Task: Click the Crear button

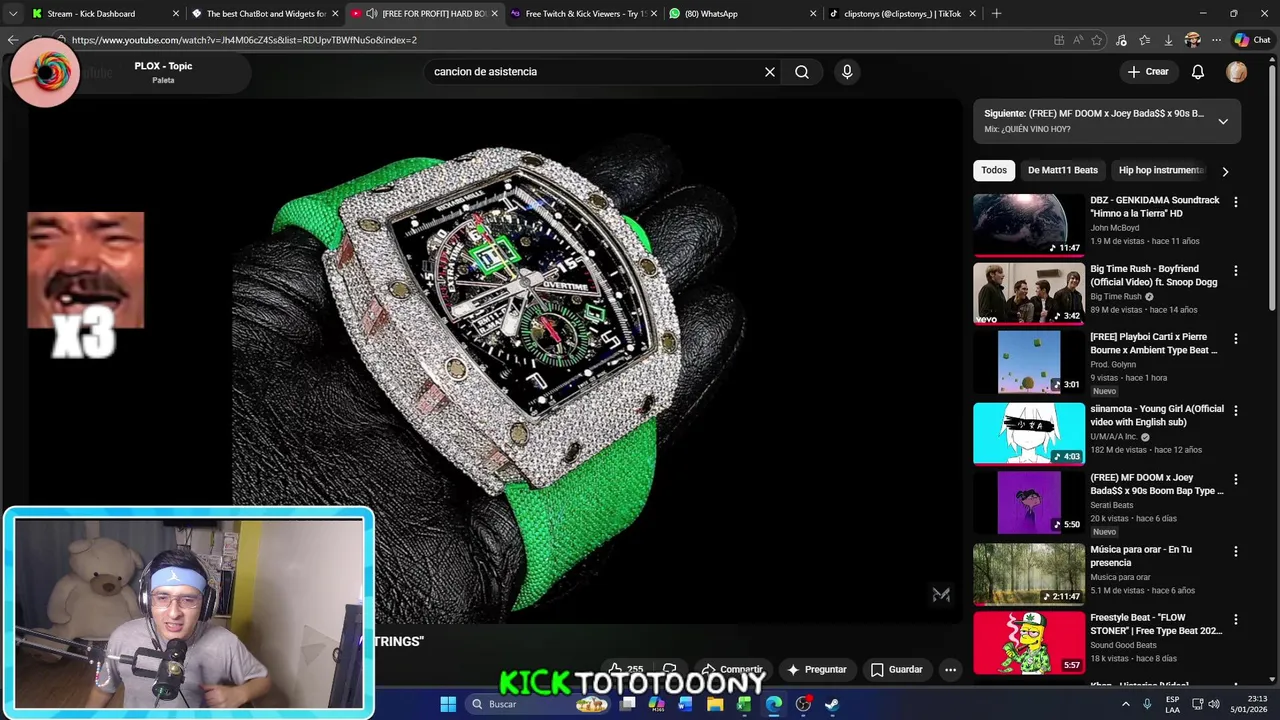Action: point(1148,72)
